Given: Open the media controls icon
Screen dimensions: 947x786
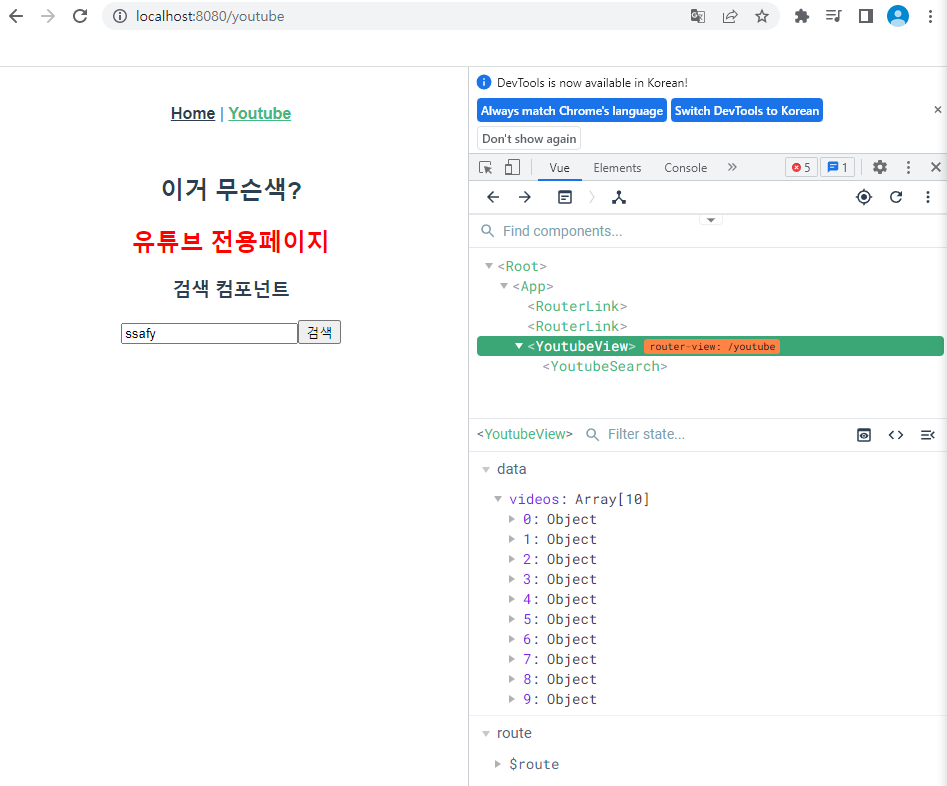Looking at the screenshot, I should tap(833, 16).
